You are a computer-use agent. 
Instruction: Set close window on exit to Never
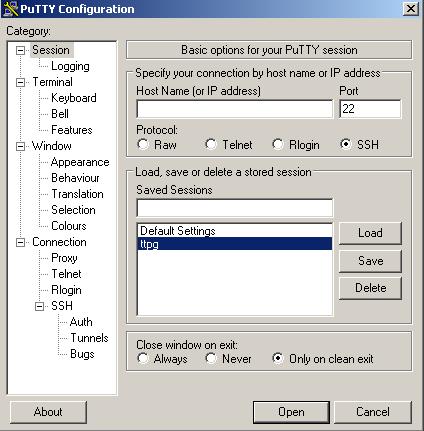211,358
